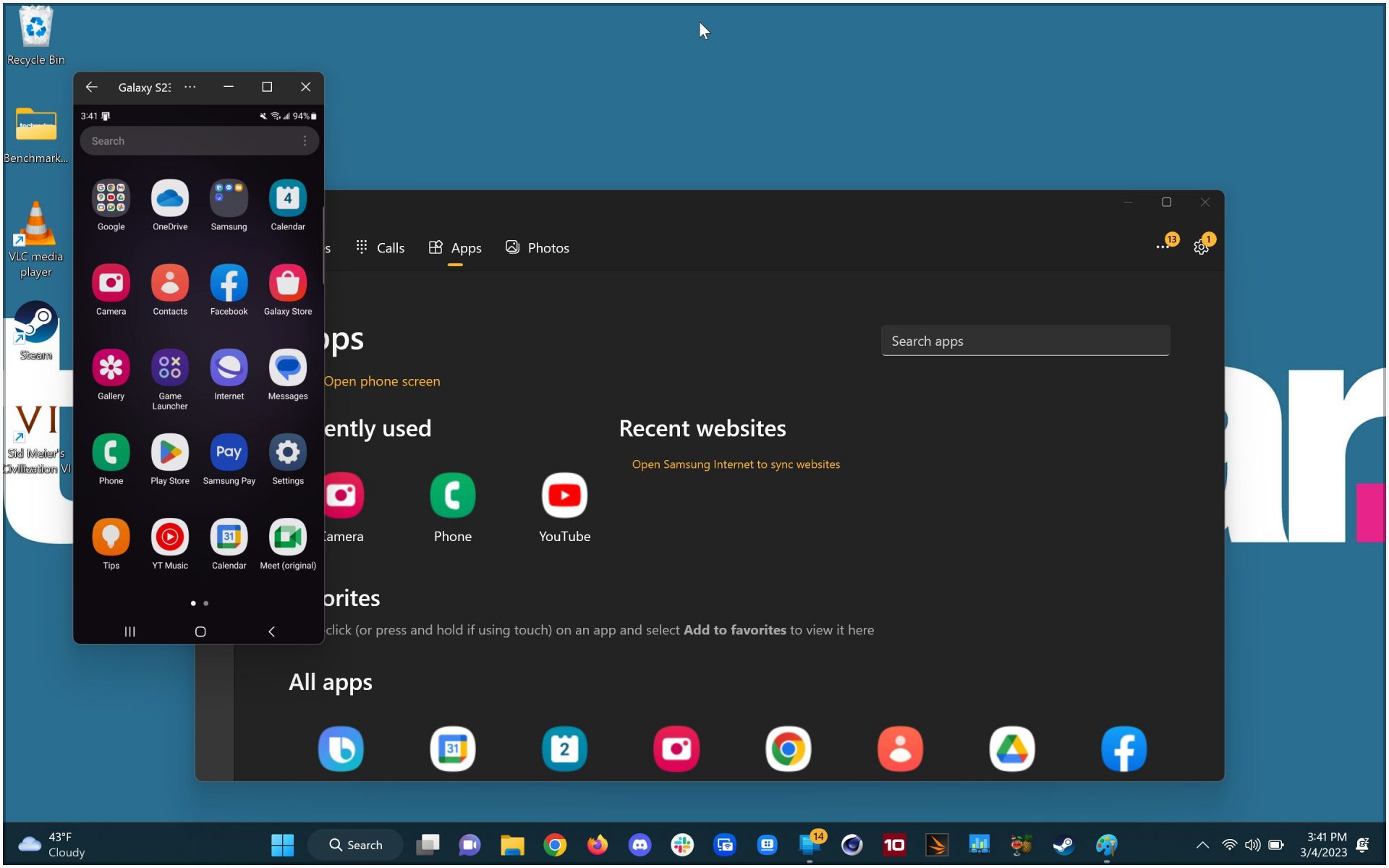1389x868 pixels.
Task: Launch Google Drive from All apps
Action: 1011,749
